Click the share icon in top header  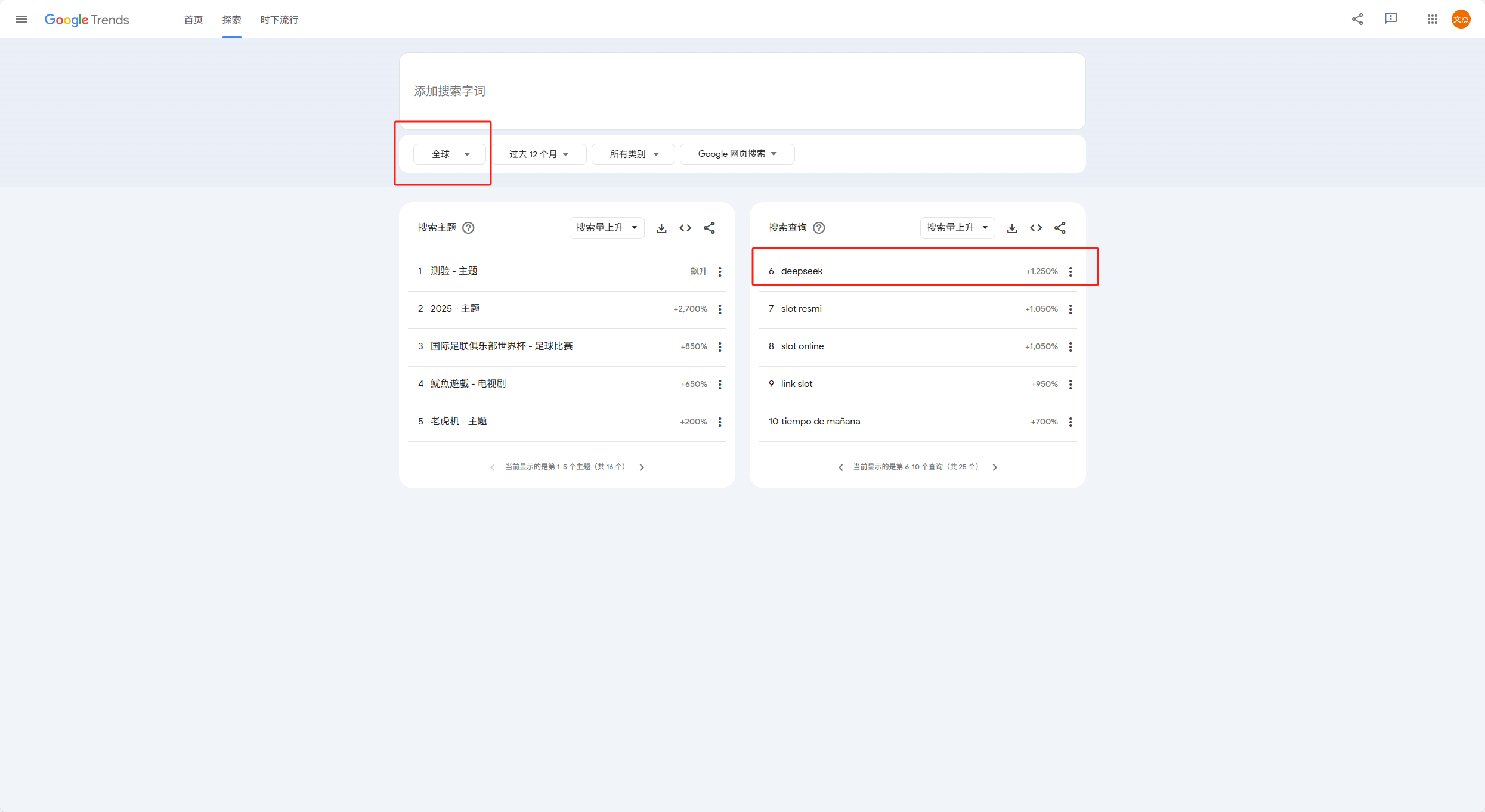(x=1357, y=19)
